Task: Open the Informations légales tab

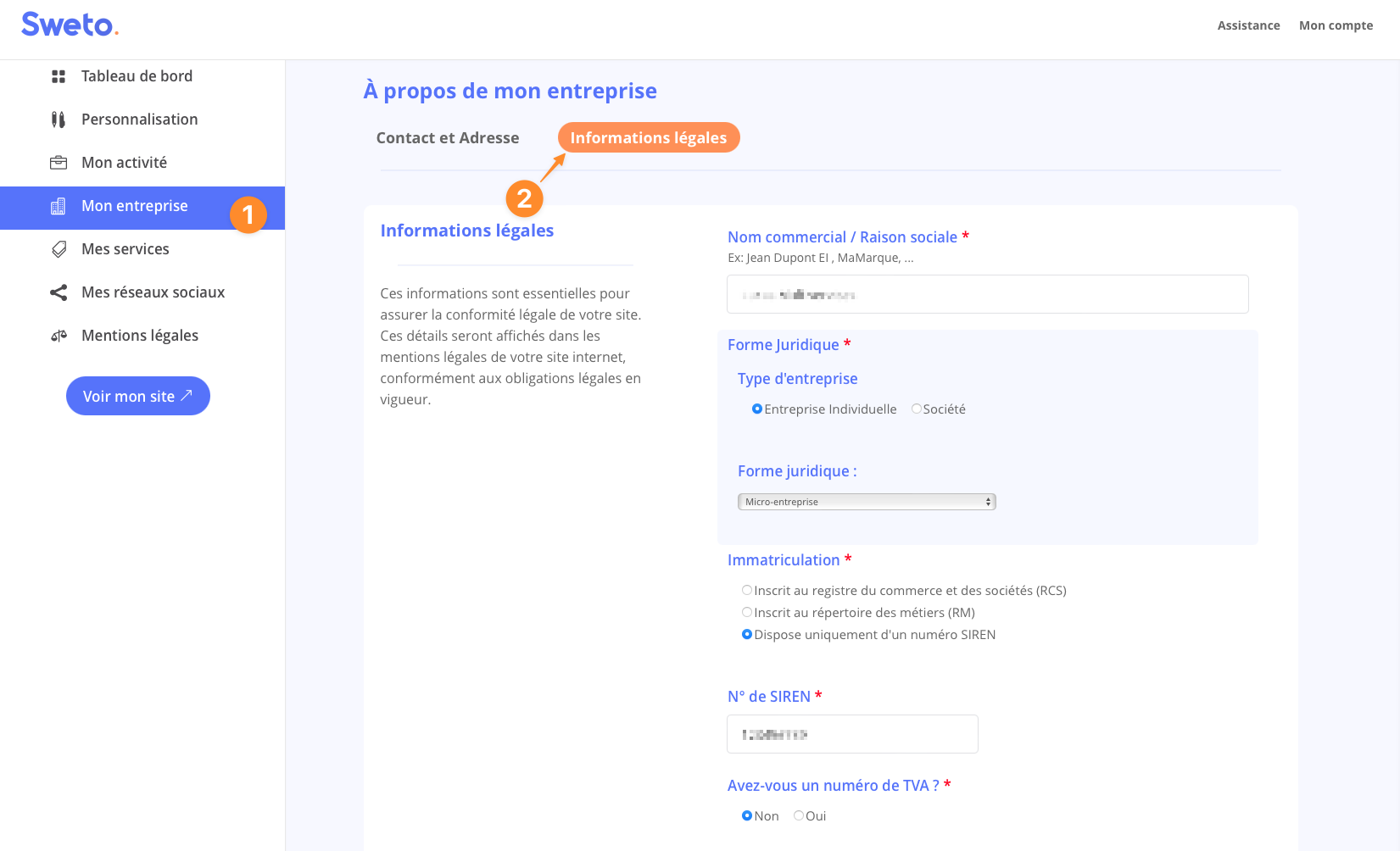Action: tap(648, 138)
